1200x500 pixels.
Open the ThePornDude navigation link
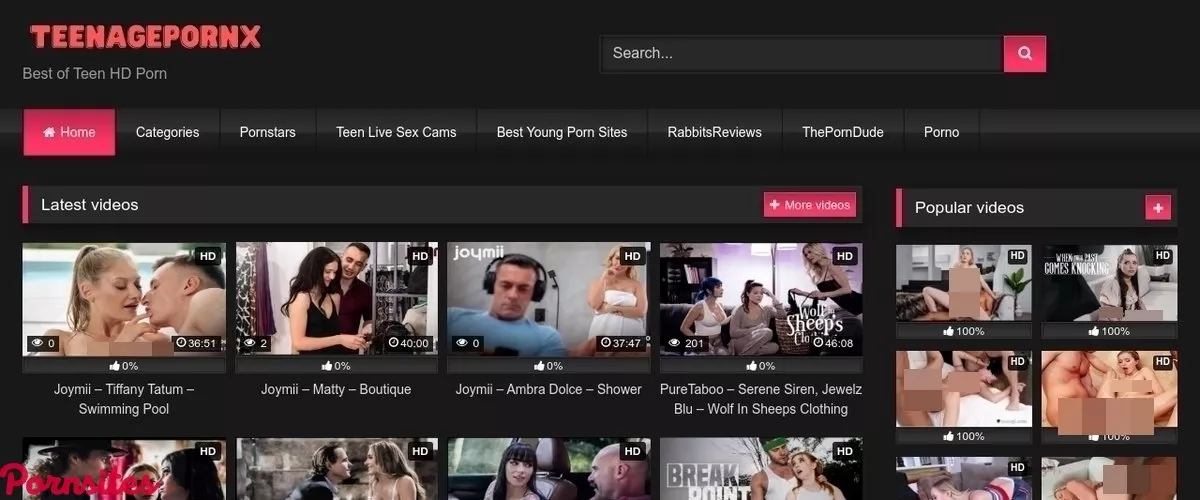tap(842, 132)
